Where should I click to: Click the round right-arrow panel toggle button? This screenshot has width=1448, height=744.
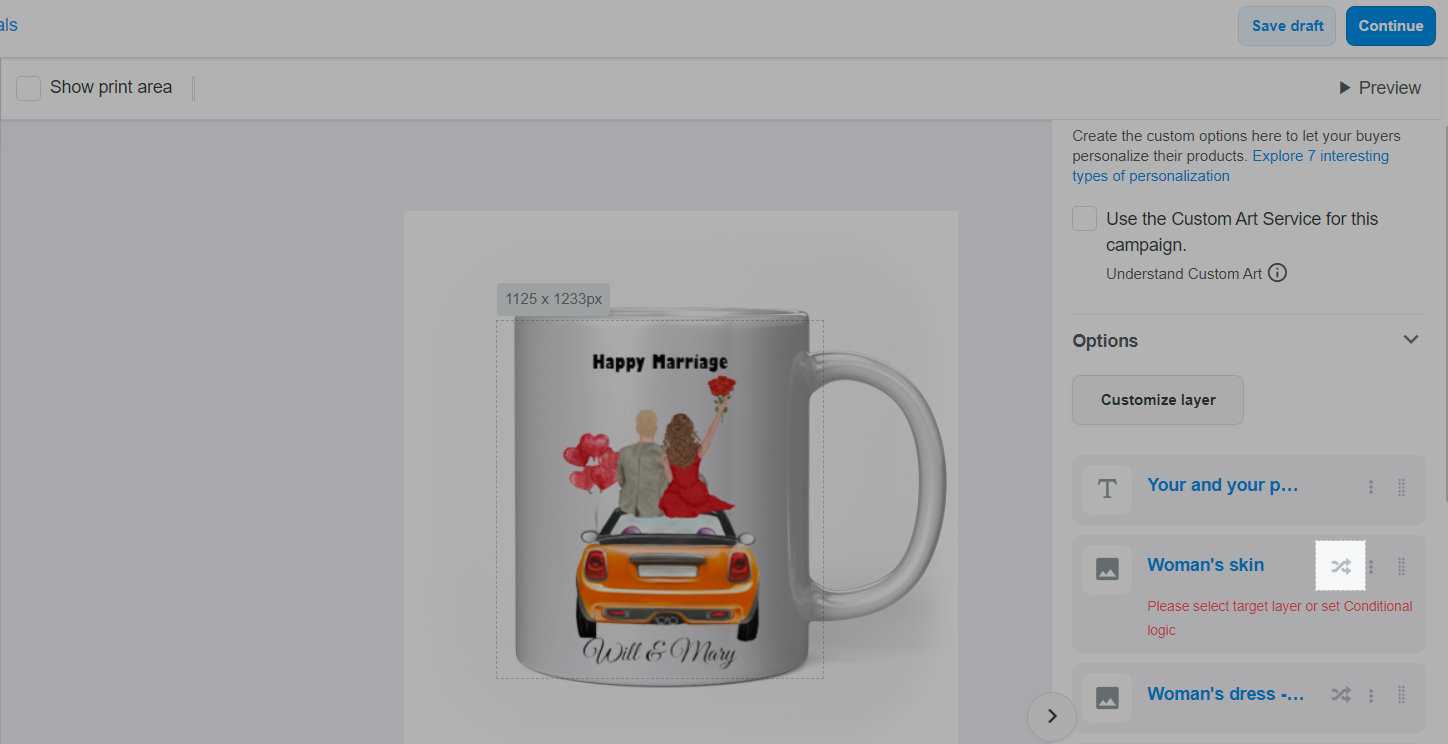[x=1052, y=716]
